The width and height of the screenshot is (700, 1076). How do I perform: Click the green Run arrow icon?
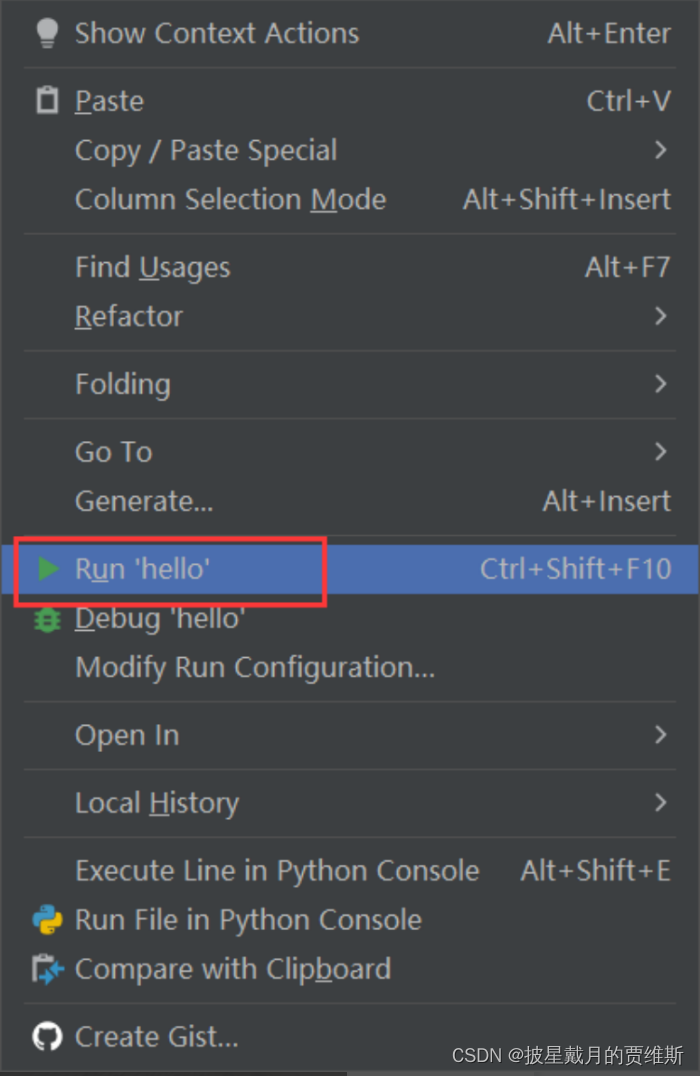click(47, 569)
